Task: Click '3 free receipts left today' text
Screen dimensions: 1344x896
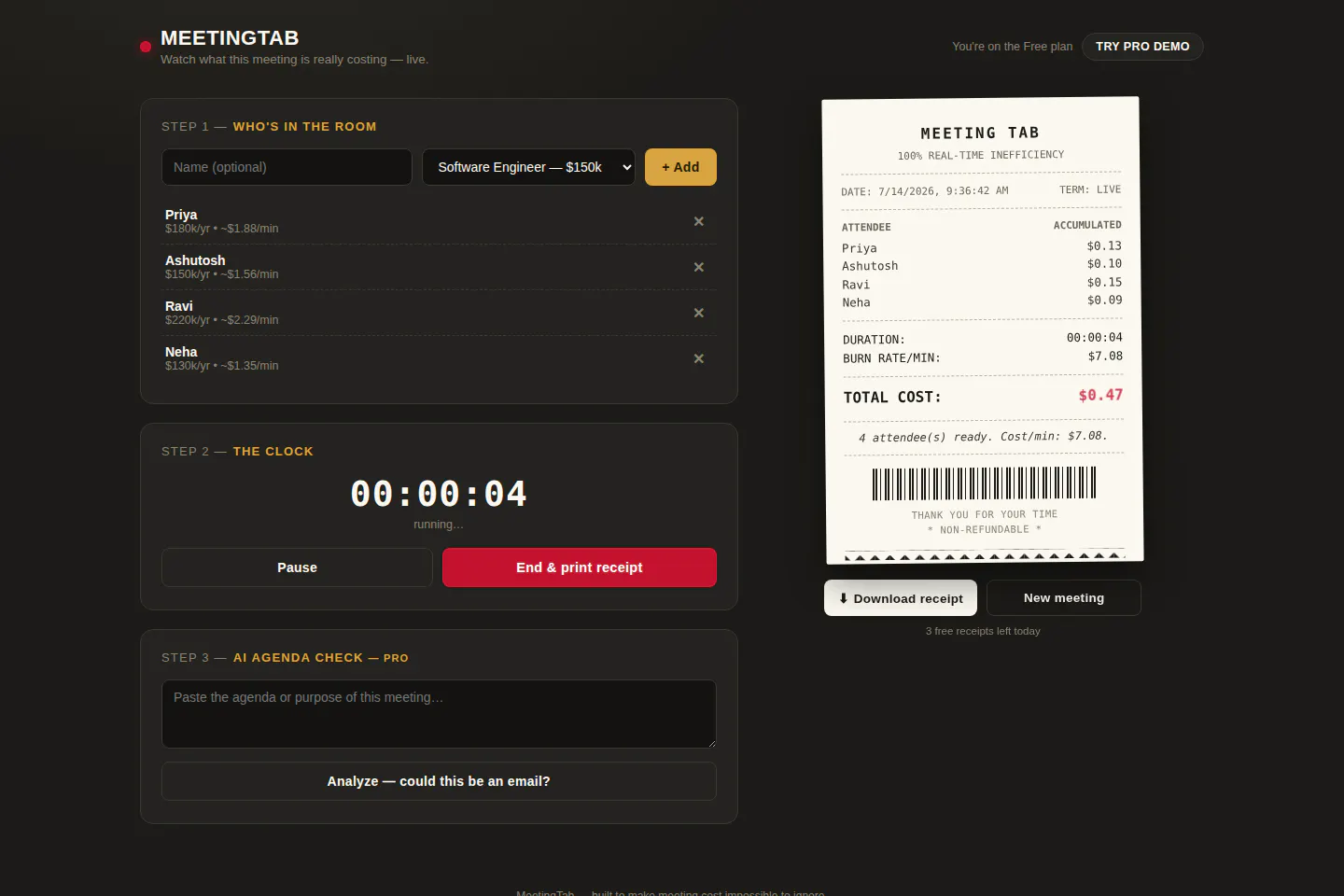Action: click(x=983, y=631)
